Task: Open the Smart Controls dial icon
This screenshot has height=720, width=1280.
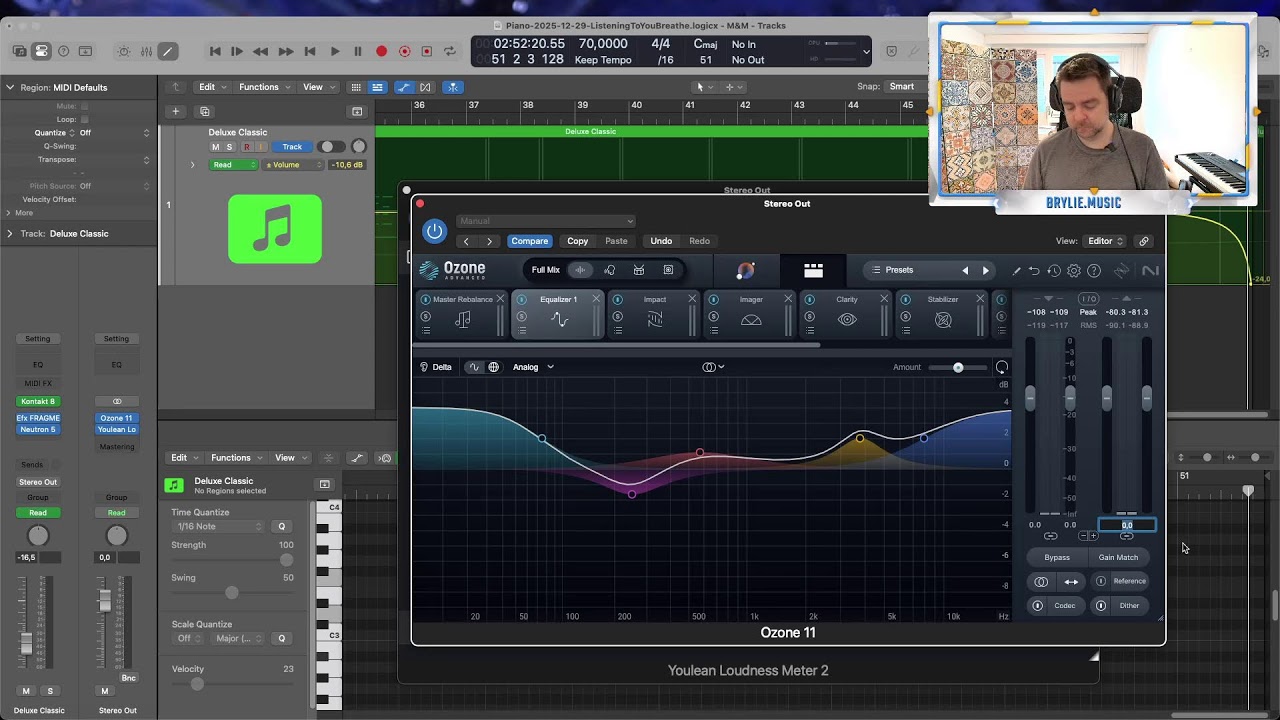Action: point(124,51)
